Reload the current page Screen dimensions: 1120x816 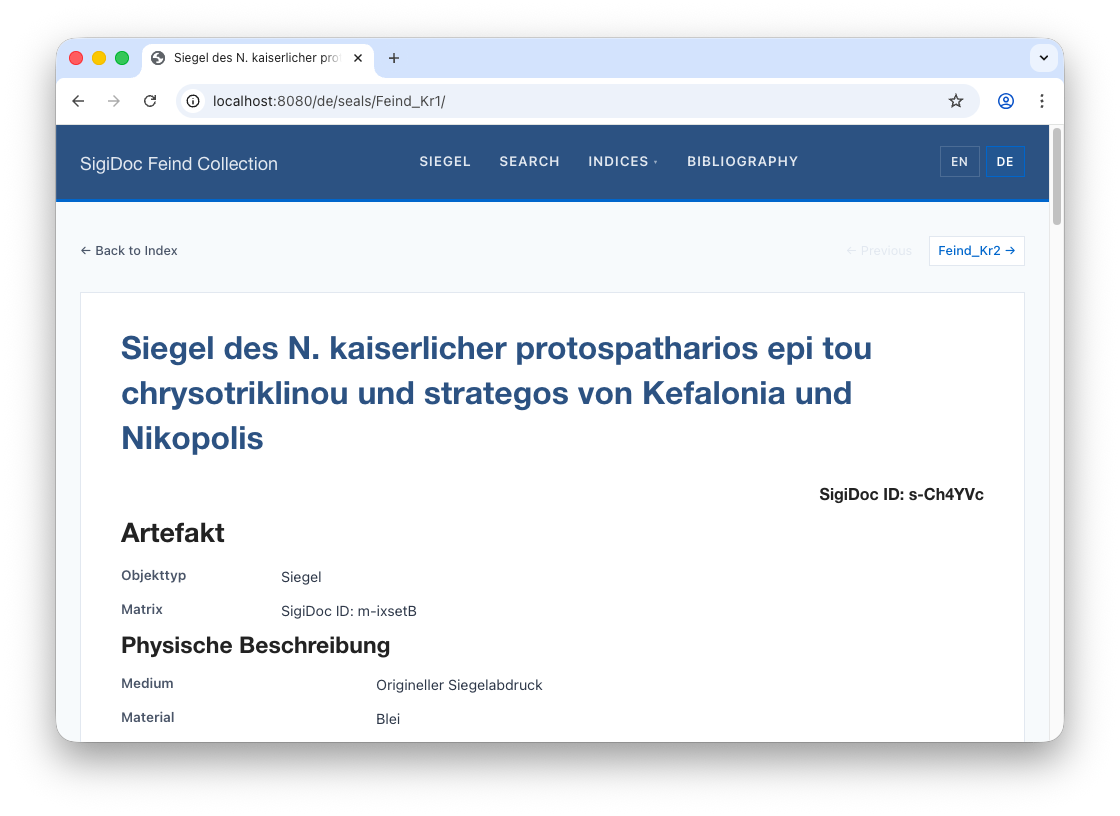pos(150,101)
